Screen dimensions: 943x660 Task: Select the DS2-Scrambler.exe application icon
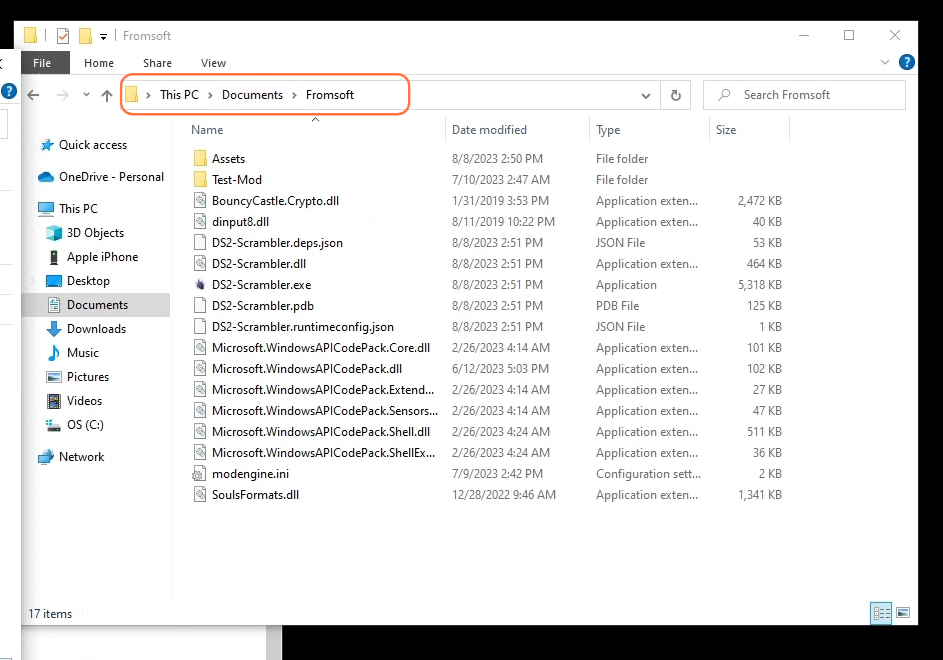200,285
